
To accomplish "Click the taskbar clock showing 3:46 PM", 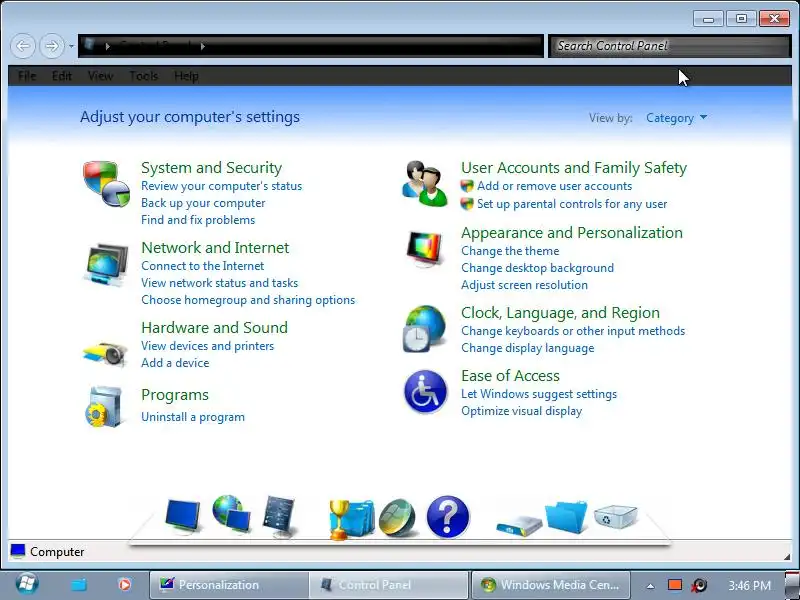I will click(x=749, y=585).
